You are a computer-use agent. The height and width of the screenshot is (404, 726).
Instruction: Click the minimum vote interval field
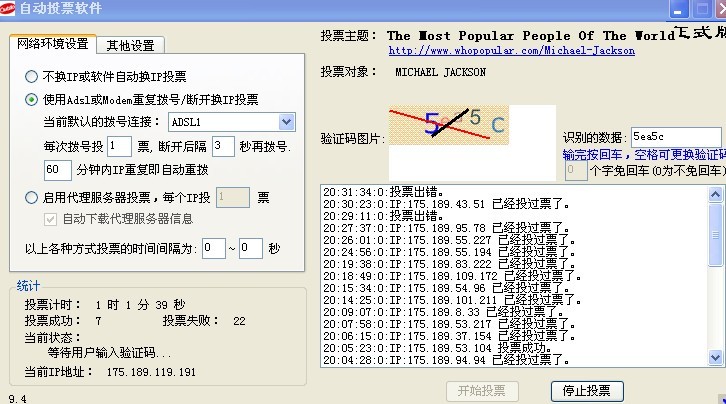(213, 247)
